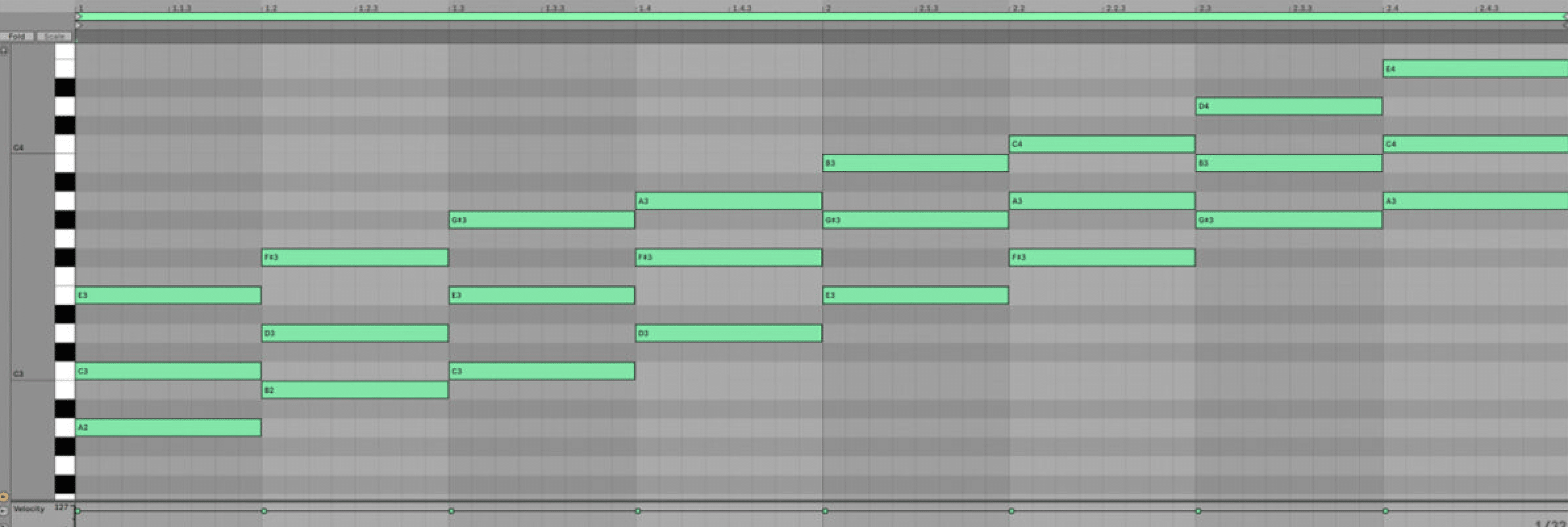The width and height of the screenshot is (1568, 527).
Task: Click the velocity marker at beat 2.4
Action: tap(1385, 511)
